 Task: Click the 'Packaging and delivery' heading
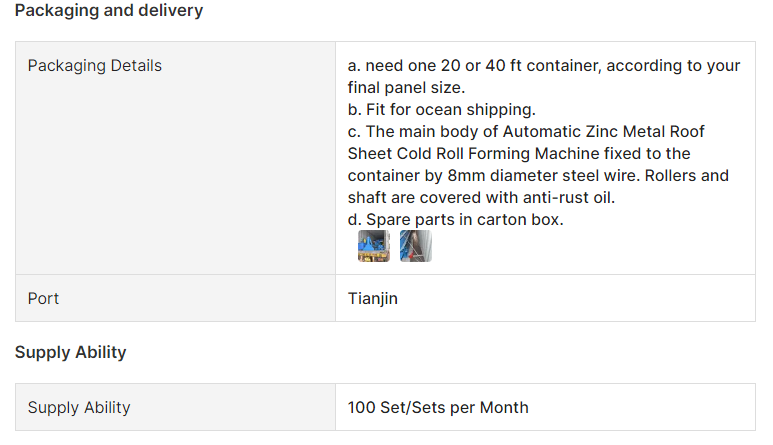(109, 10)
